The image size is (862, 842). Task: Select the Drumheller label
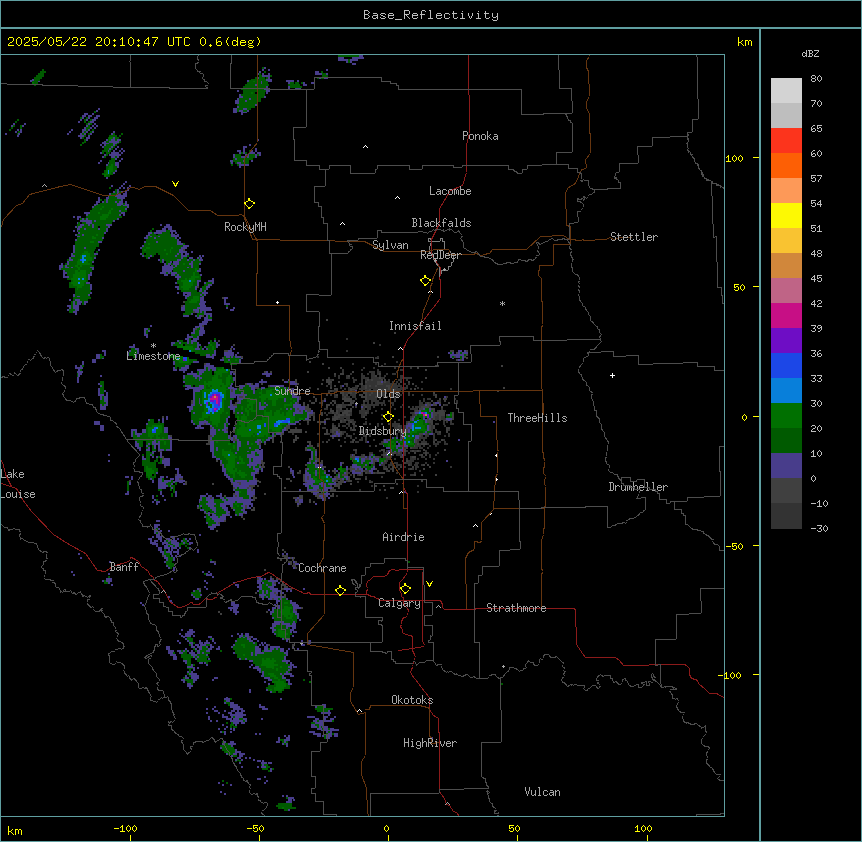click(x=638, y=487)
